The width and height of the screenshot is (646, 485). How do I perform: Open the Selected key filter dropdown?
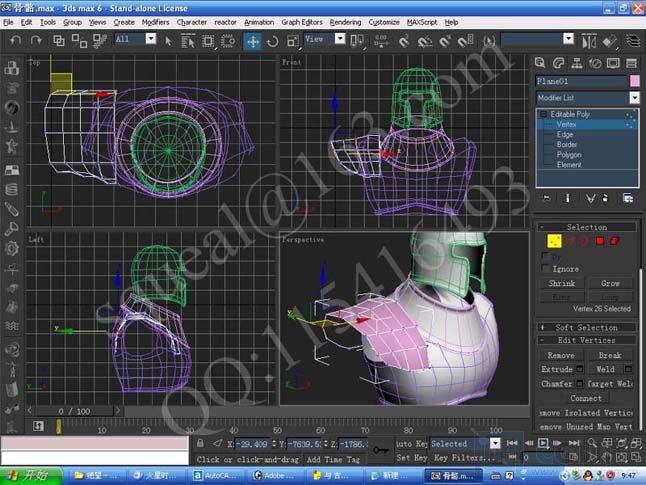coord(495,443)
